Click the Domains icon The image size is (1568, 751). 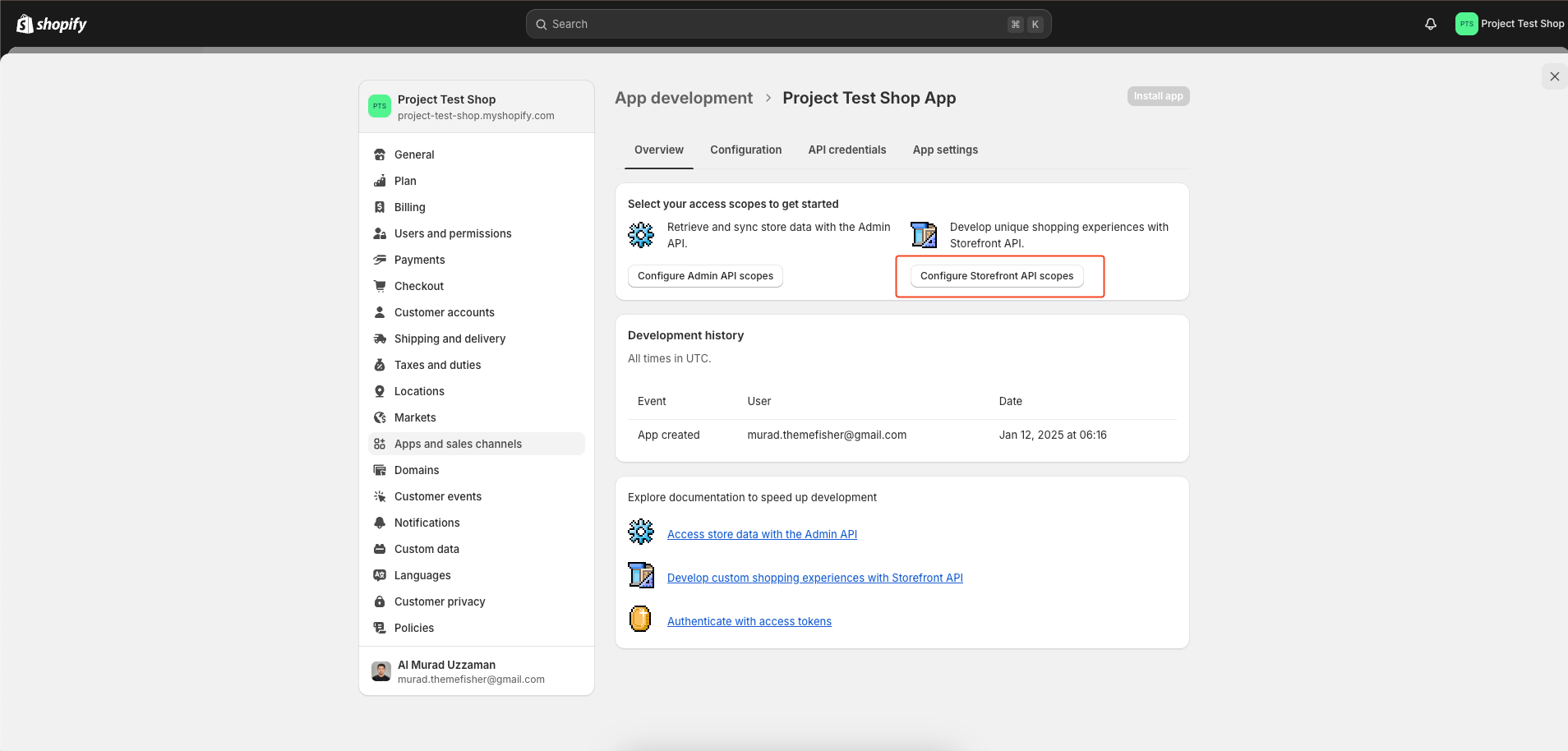380,470
